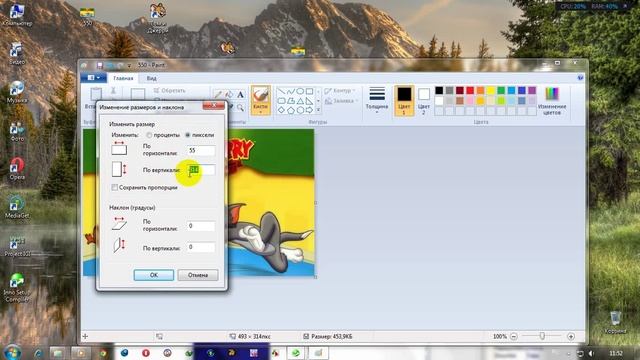Image resolution: width=640 pixels, height=360 pixels.
Task: Pick the Right triangle shape
Action: tap(309, 100)
